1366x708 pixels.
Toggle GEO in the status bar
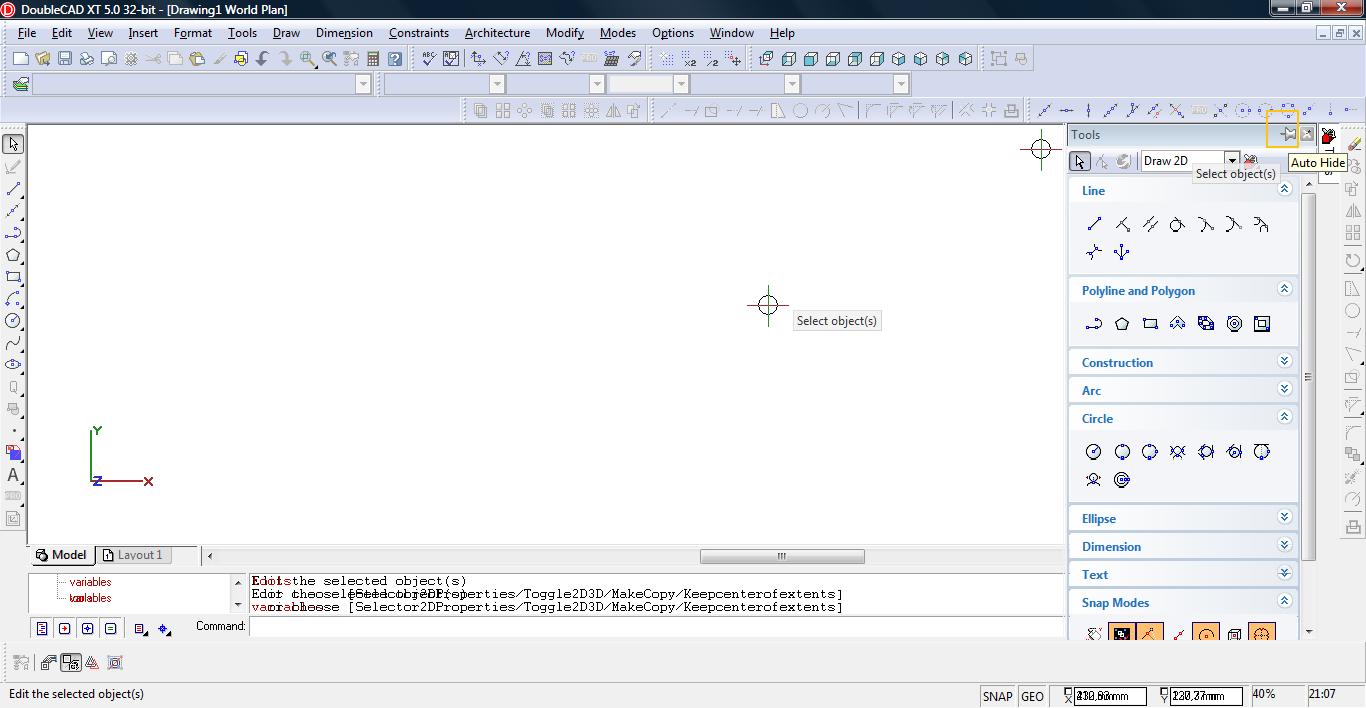(x=1032, y=696)
